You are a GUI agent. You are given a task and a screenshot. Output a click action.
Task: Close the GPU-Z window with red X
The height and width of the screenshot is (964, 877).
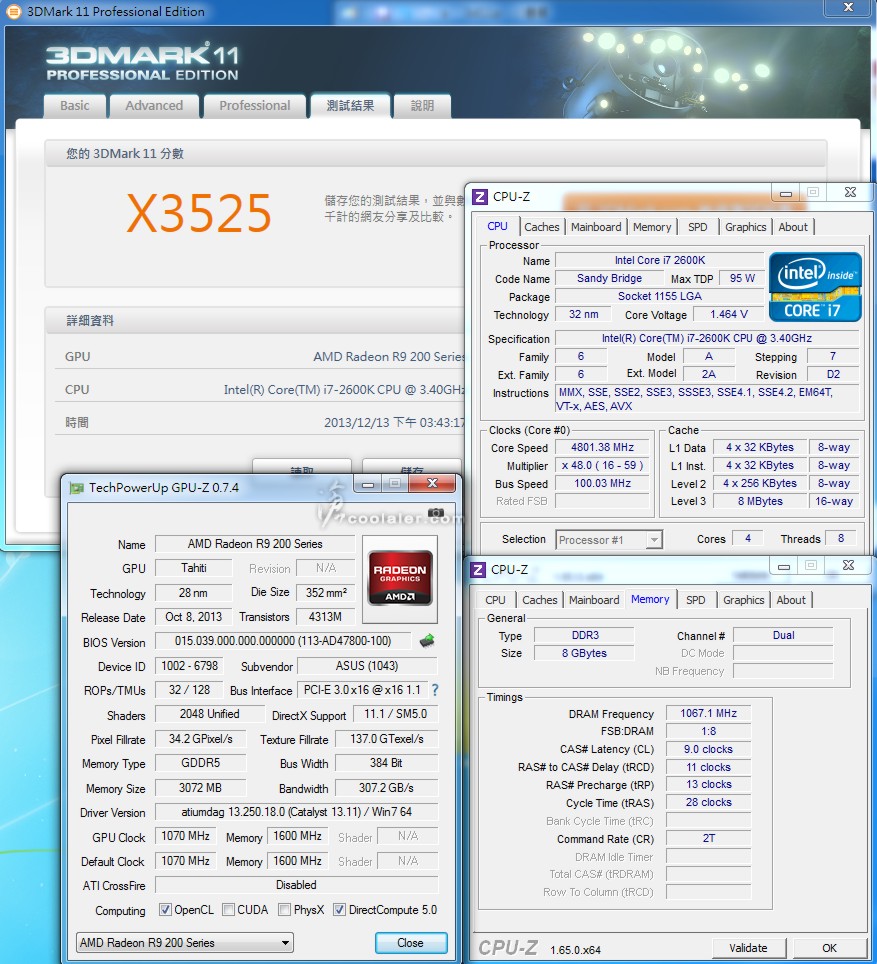[432, 483]
